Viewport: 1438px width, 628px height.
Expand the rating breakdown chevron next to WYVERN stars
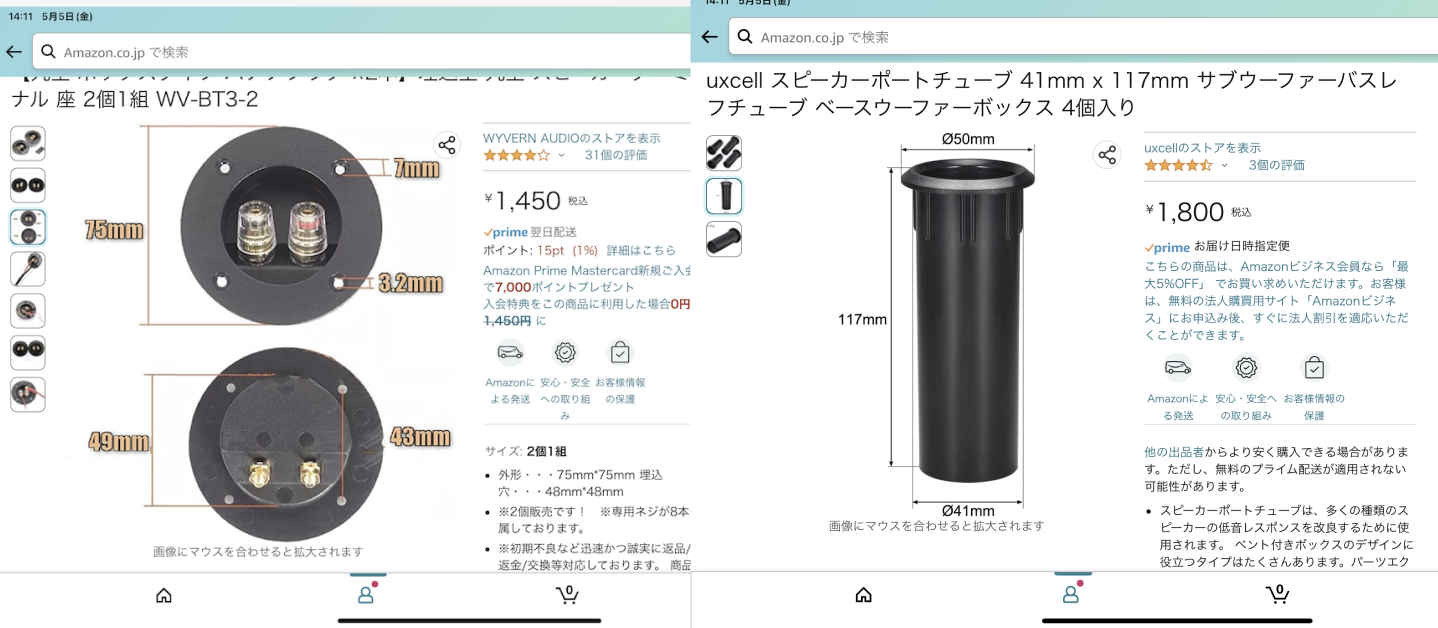point(561,155)
